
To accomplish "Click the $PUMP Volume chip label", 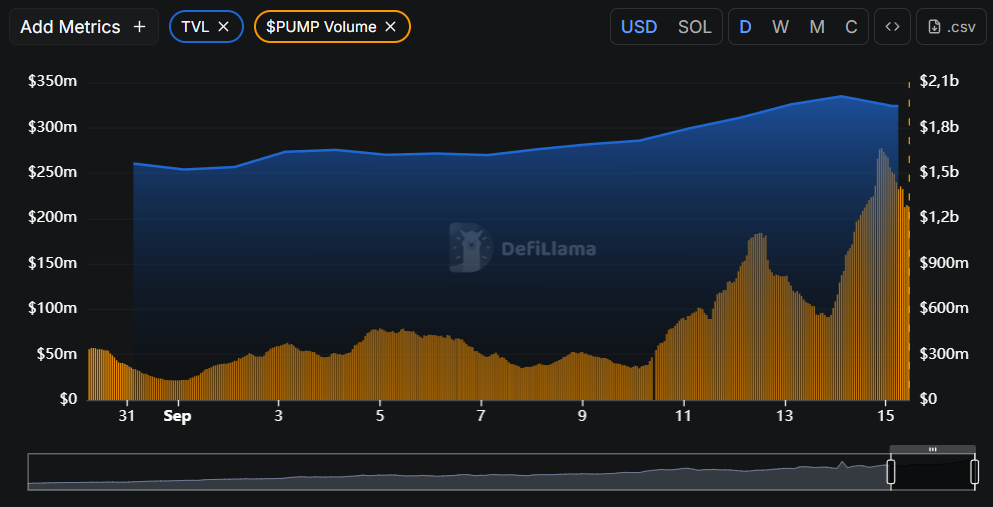I will (x=321, y=27).
